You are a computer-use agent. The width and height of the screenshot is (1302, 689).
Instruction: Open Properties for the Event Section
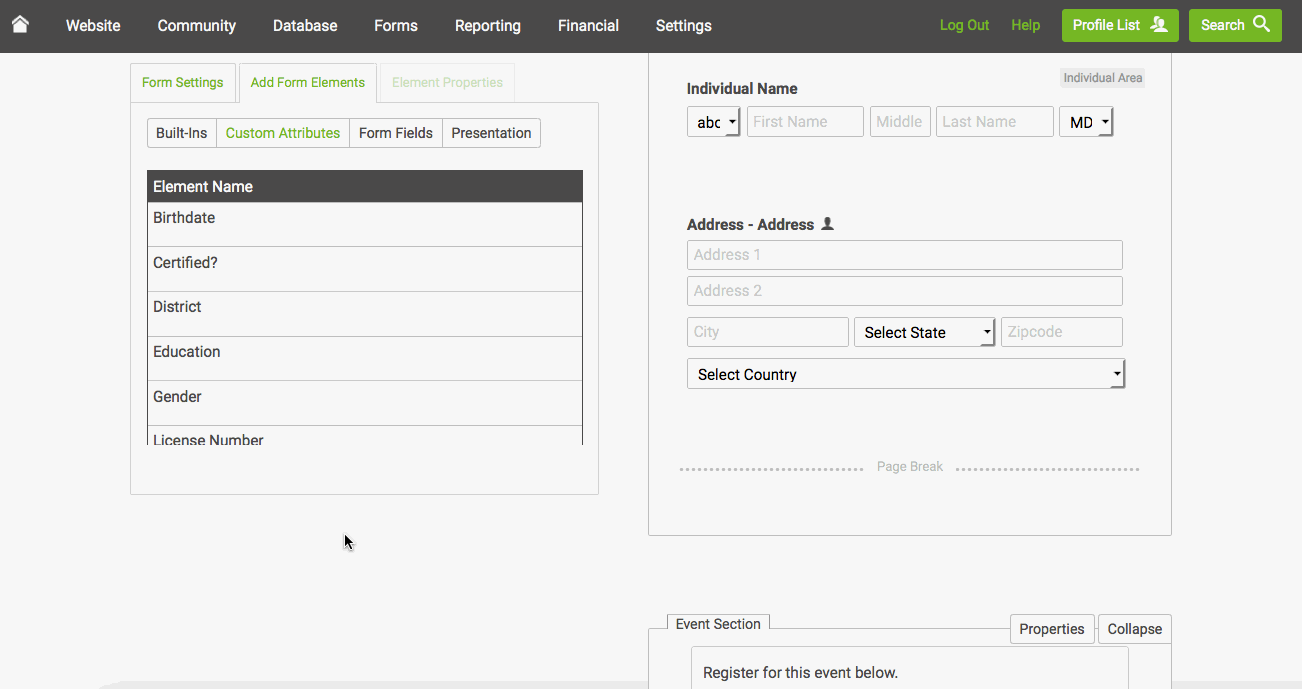(x=1051, y=628)
